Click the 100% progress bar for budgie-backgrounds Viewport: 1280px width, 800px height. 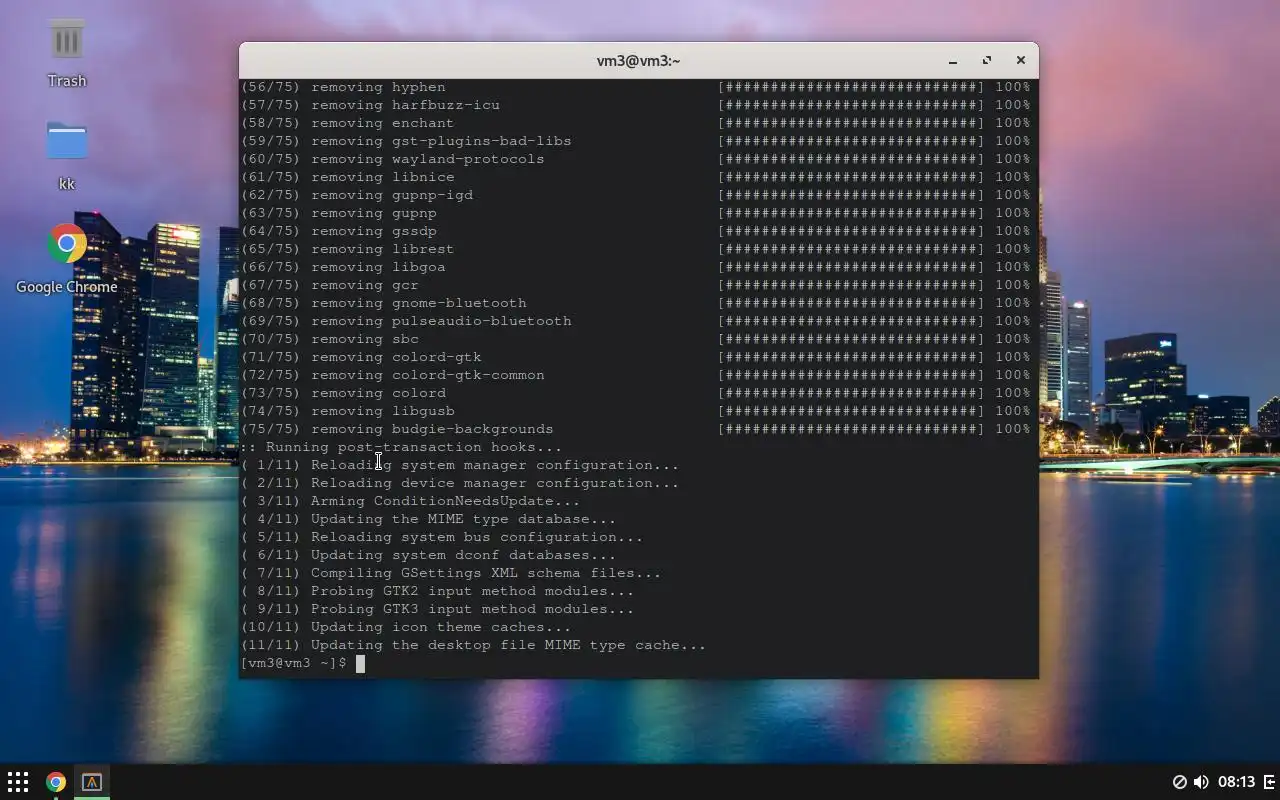(874, 429)
